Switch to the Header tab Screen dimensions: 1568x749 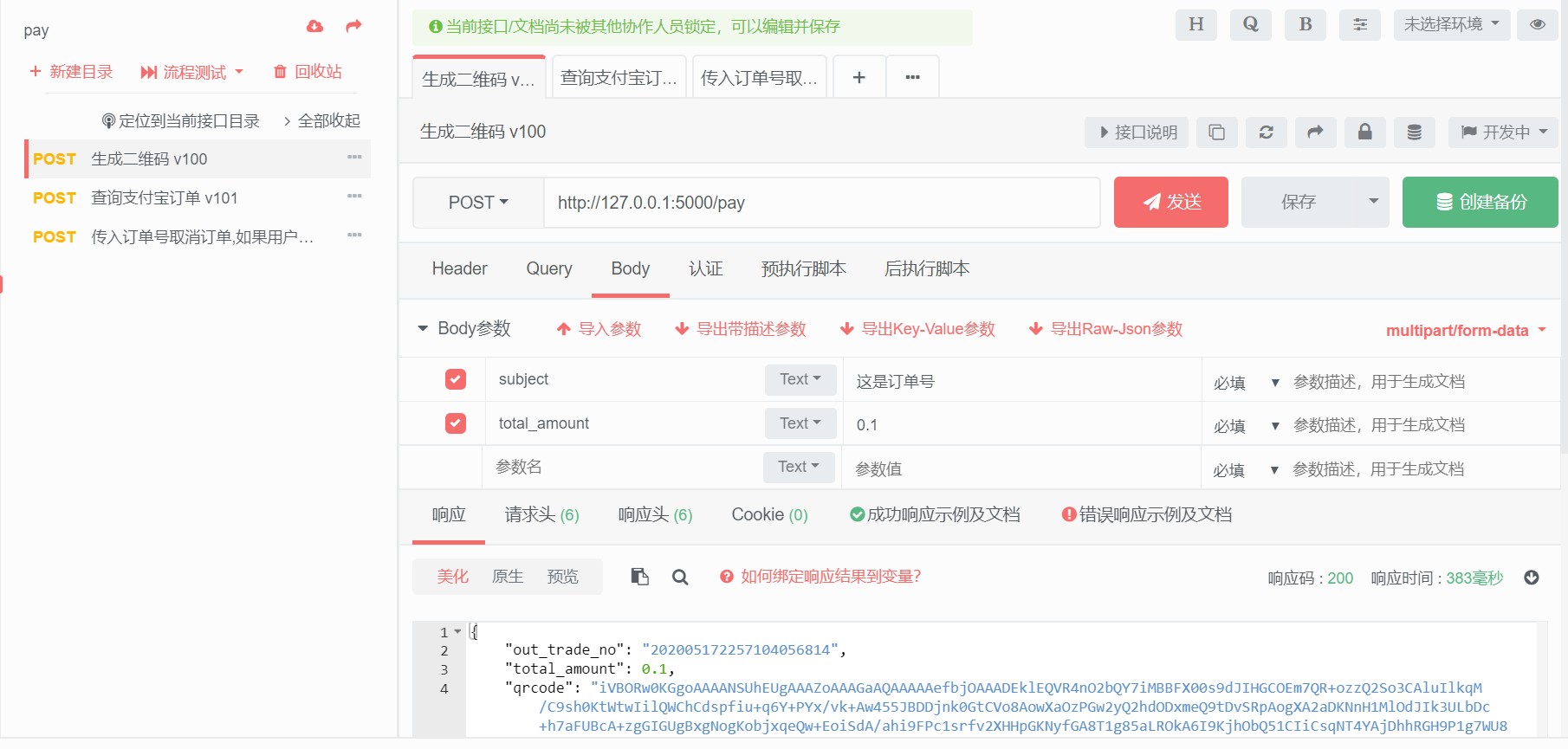460,269
